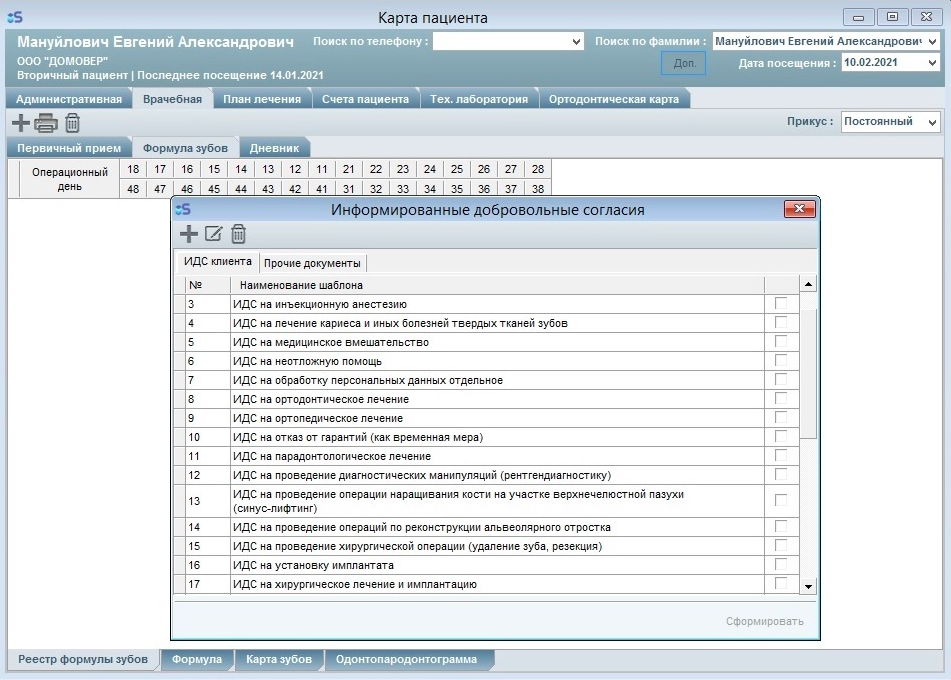Tick checkbox for ИДС на ортодонтическое лечение
Image resolution: width=951 pixels, height=680 pixels.
[780, 399]
